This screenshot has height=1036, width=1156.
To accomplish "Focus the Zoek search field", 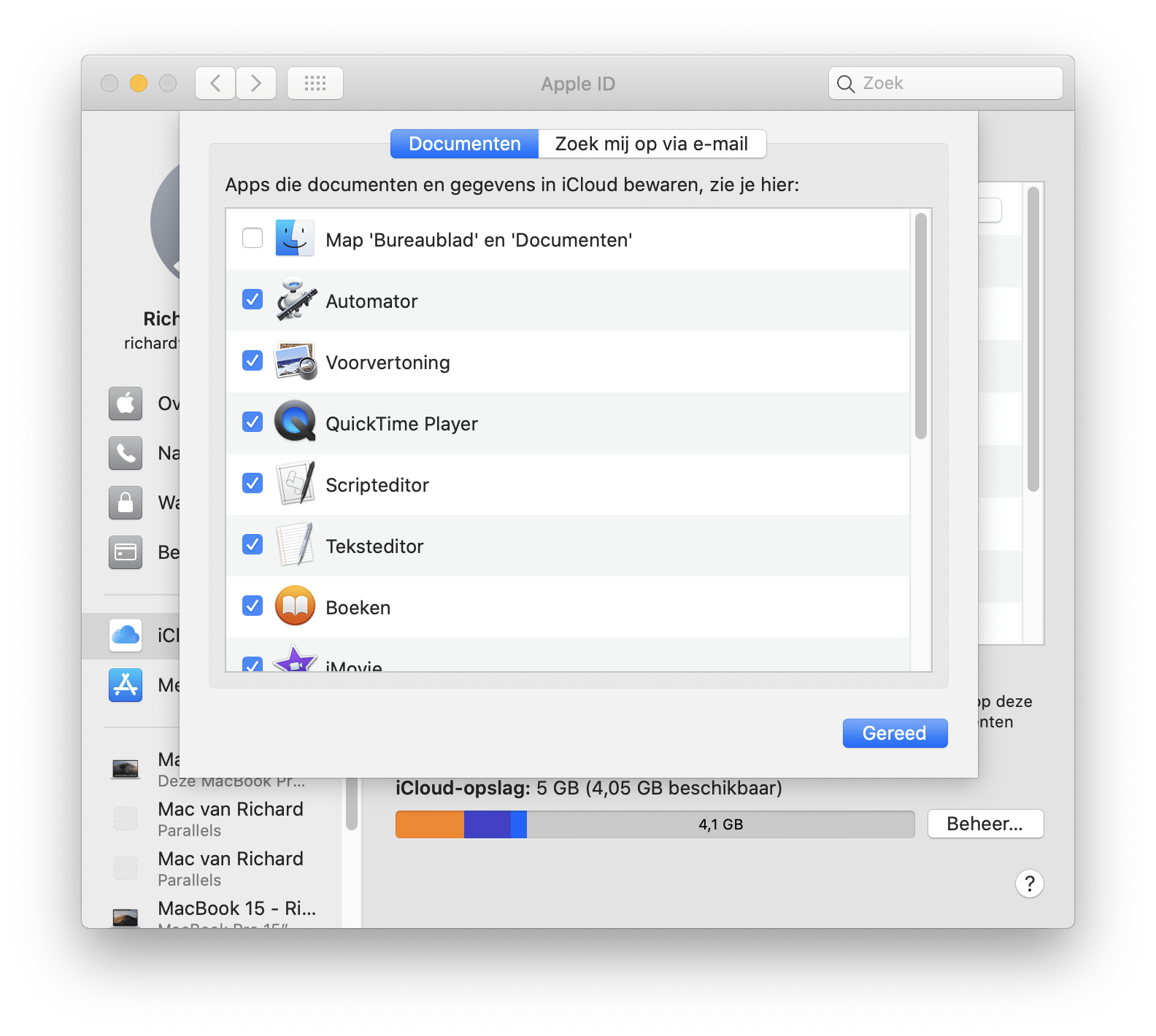I will point(946,83).
